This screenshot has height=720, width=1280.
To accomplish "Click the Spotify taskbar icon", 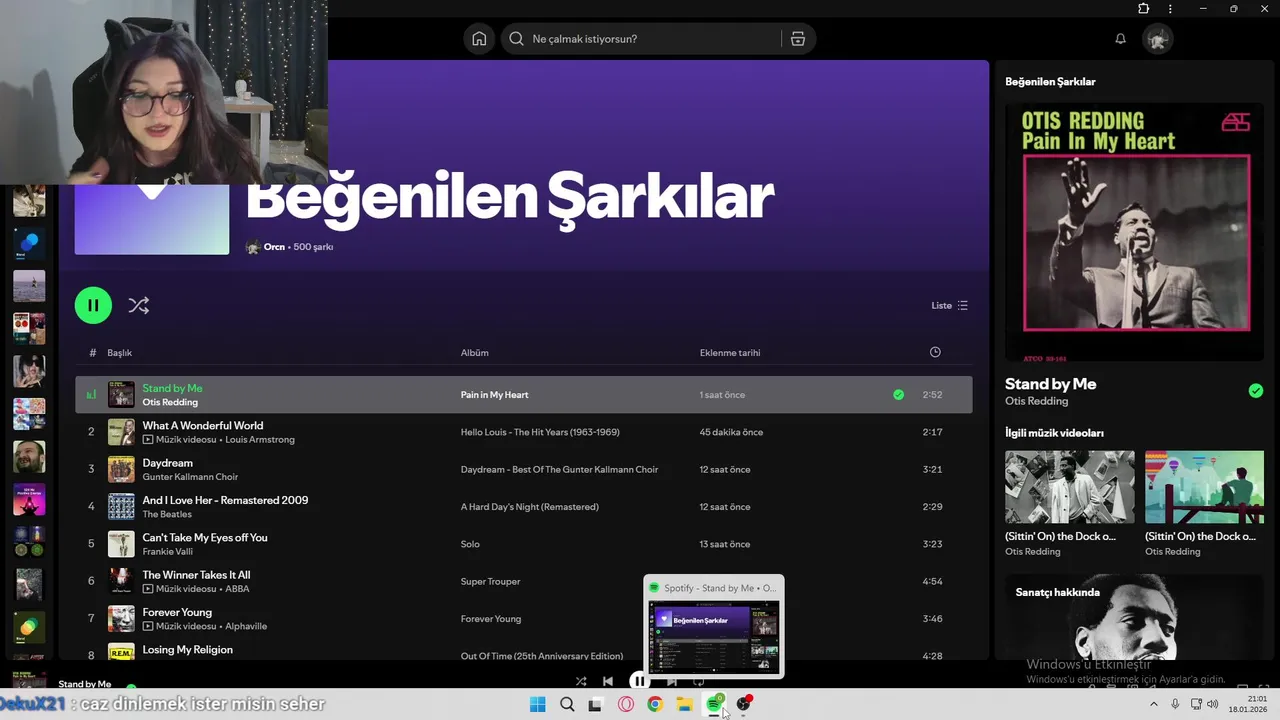I will pos(714,704).
